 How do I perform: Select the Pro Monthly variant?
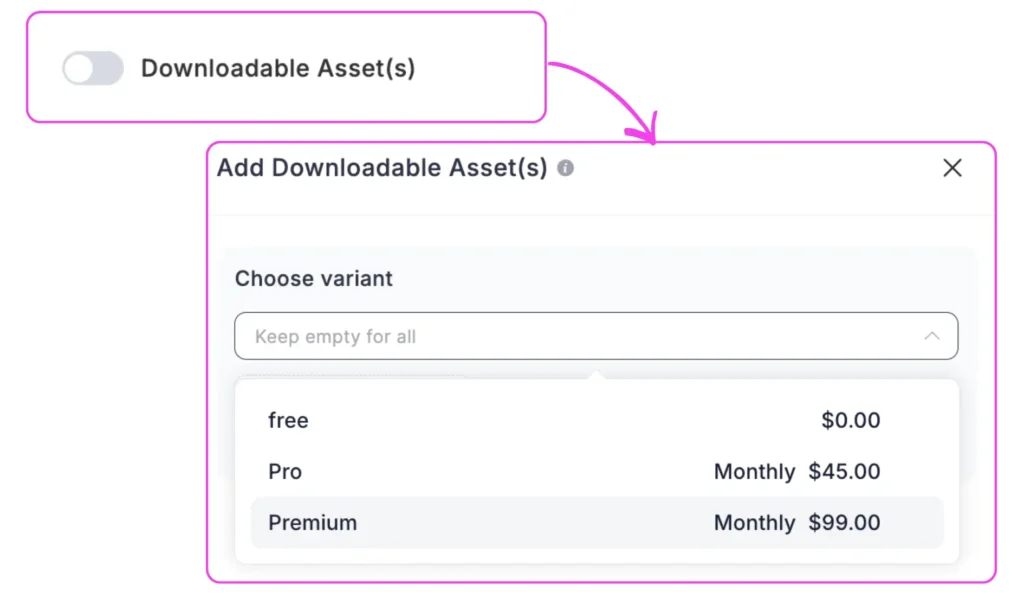[x=285, y=471]
